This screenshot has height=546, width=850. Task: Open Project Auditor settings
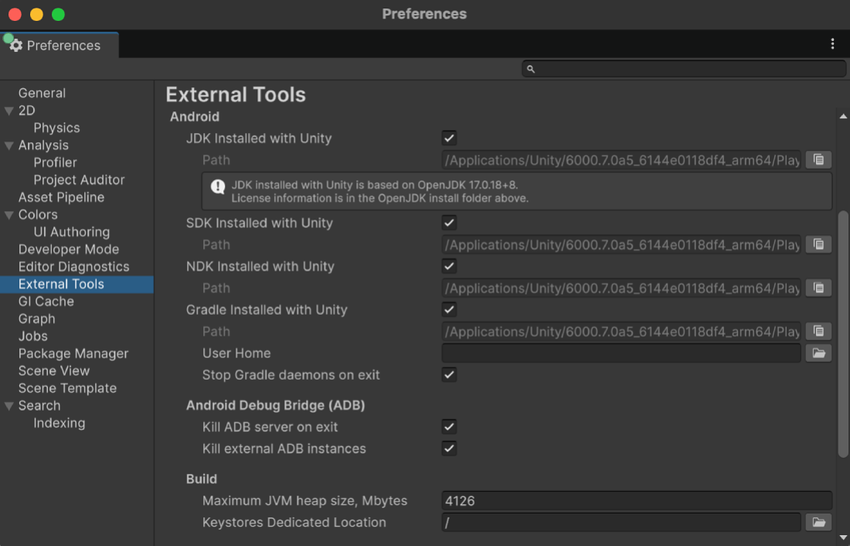(x=79, y=180)
